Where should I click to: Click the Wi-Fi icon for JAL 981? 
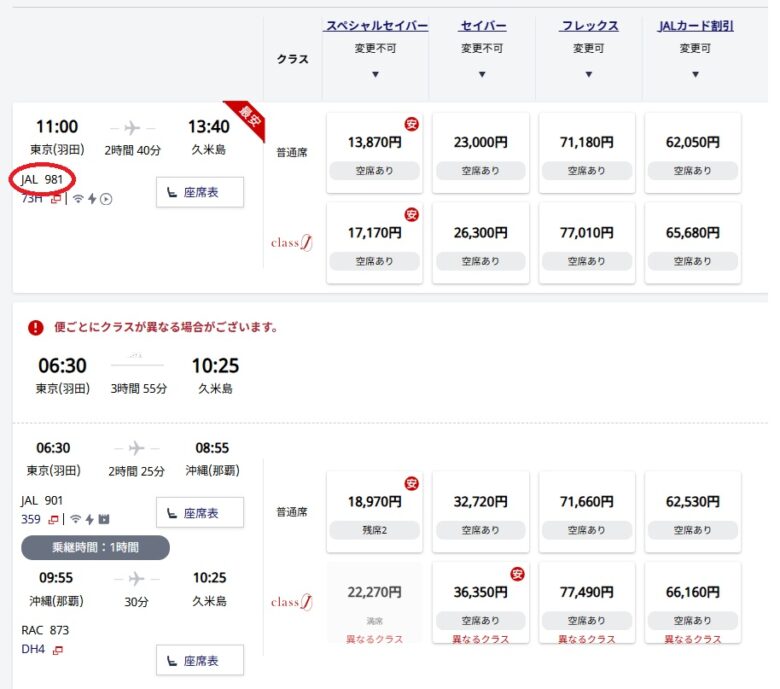tap(78, 199)
